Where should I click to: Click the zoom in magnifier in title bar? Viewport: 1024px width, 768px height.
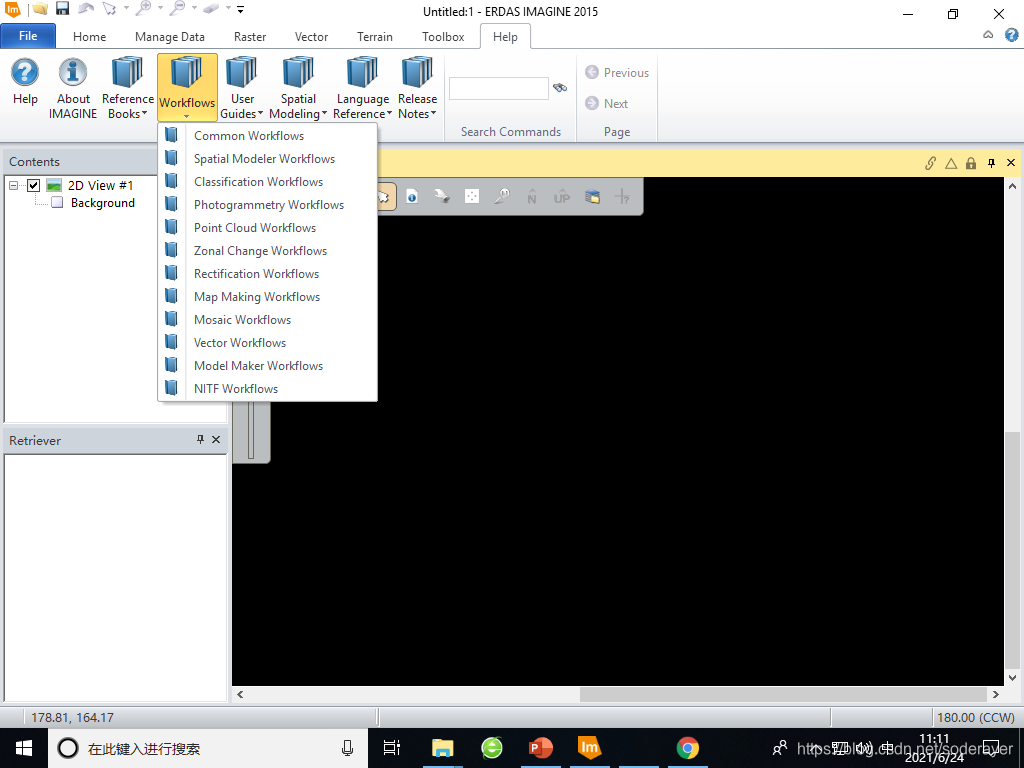144,8
